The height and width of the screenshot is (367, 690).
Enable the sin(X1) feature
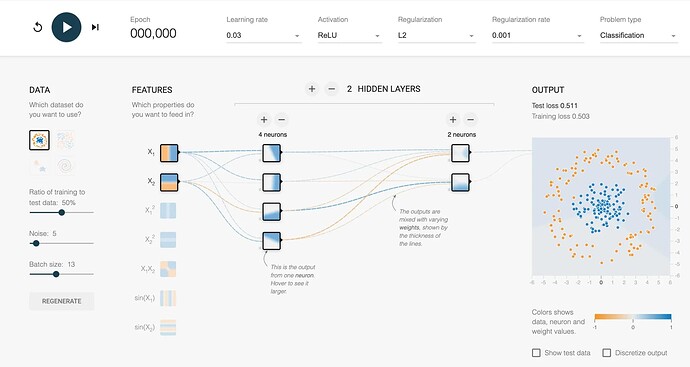click(168, 298)
